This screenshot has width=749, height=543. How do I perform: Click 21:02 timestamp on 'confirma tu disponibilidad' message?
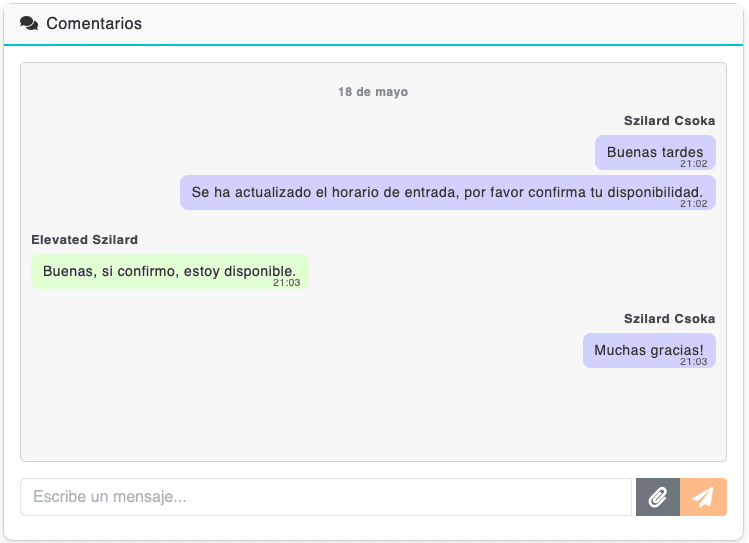pos(694,203)
